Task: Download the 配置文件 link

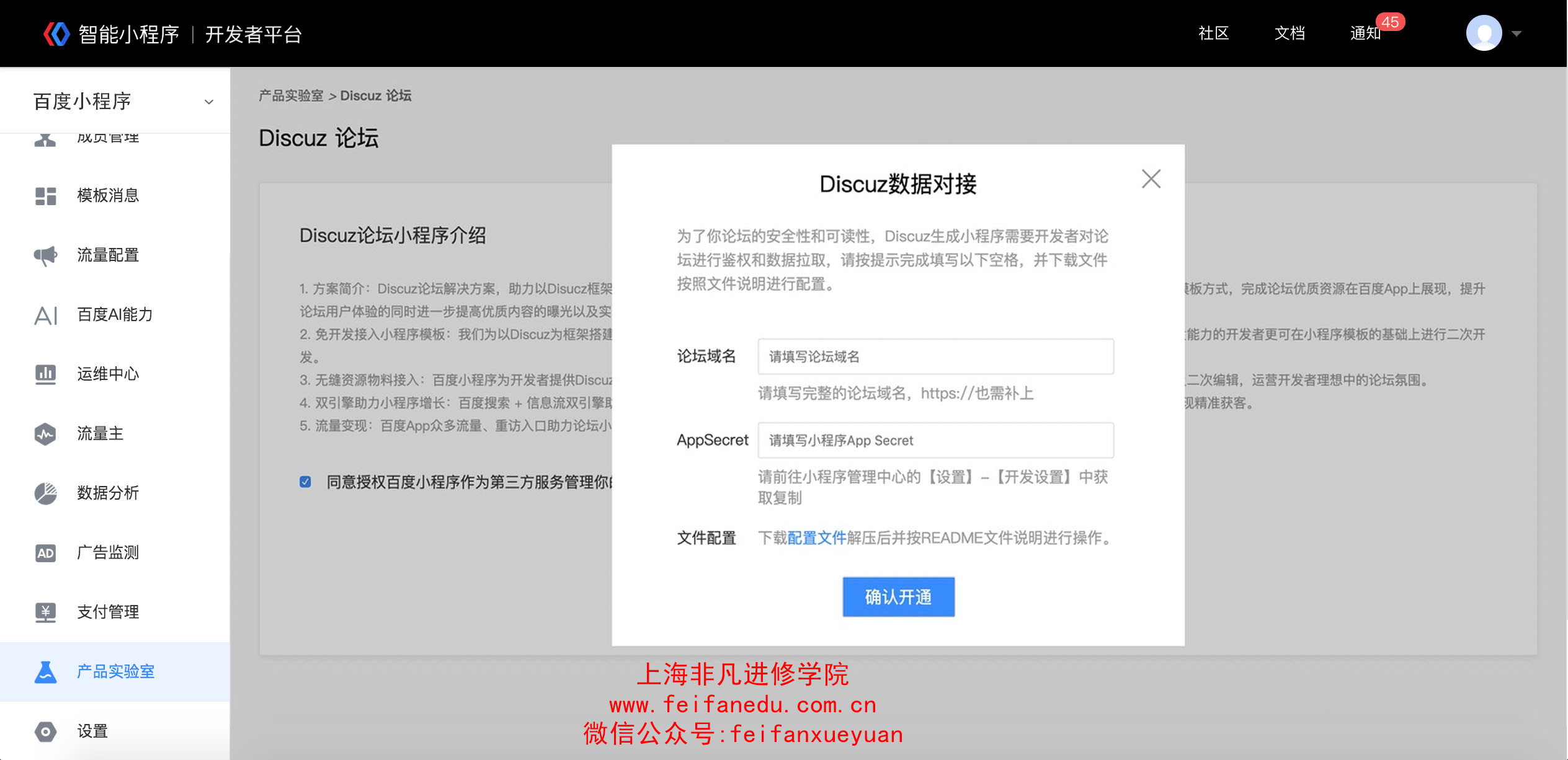Action: click(817, 538)
